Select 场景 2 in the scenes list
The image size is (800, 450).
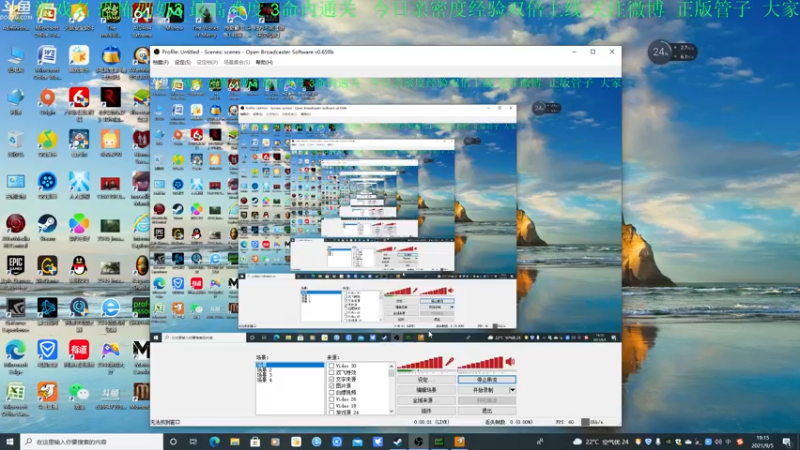click(264, 370)
